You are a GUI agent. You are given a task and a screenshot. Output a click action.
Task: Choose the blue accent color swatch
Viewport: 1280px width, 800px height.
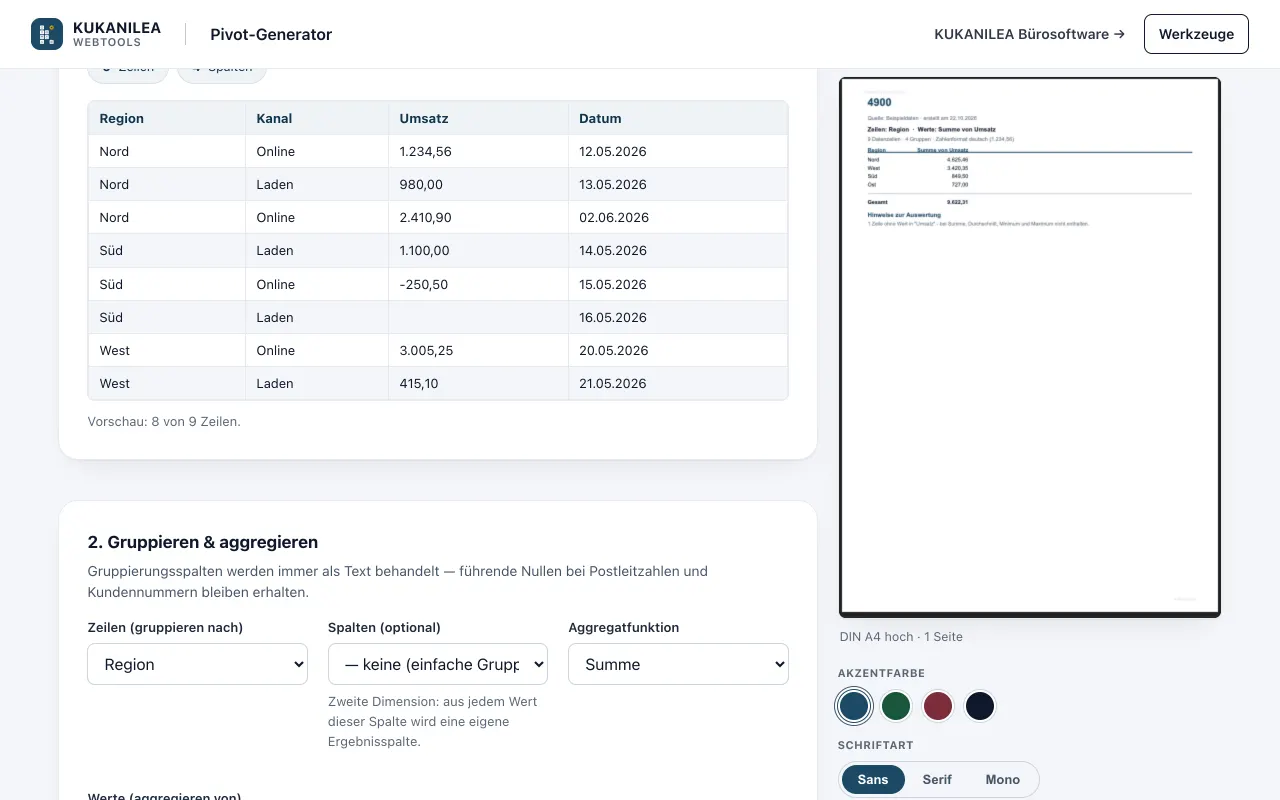[x=854, y=706]
